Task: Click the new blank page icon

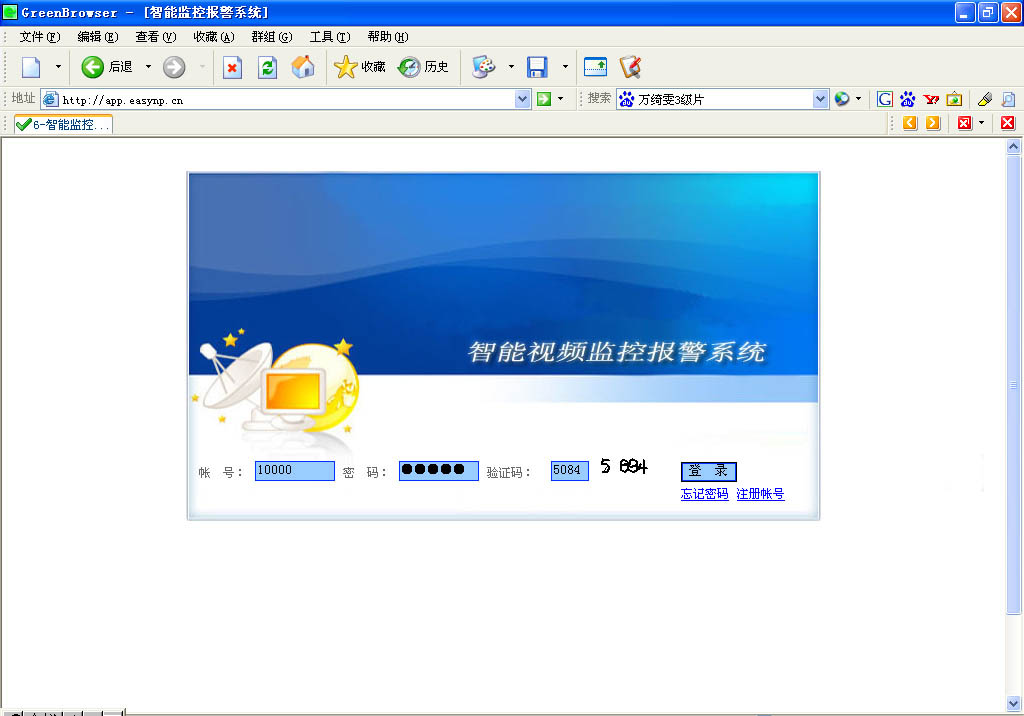Action: (31, 67)
